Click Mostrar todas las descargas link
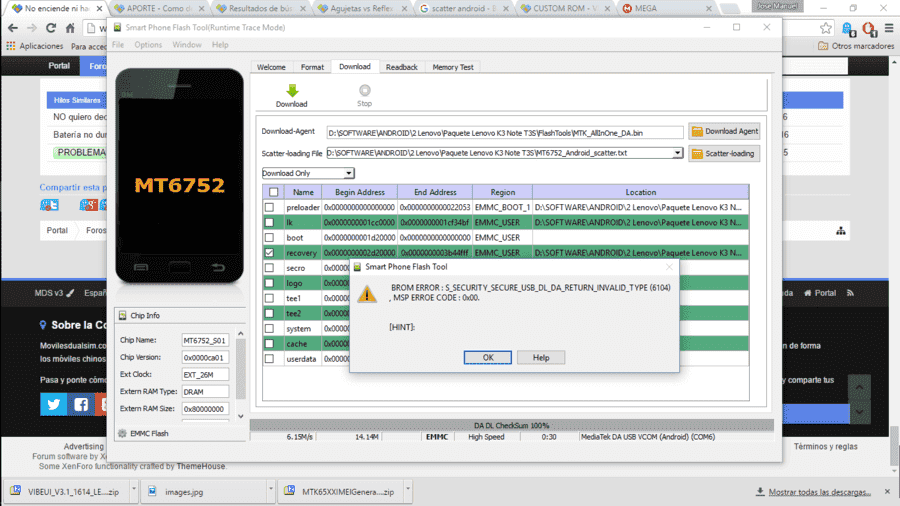 click(x=819, y=492)
